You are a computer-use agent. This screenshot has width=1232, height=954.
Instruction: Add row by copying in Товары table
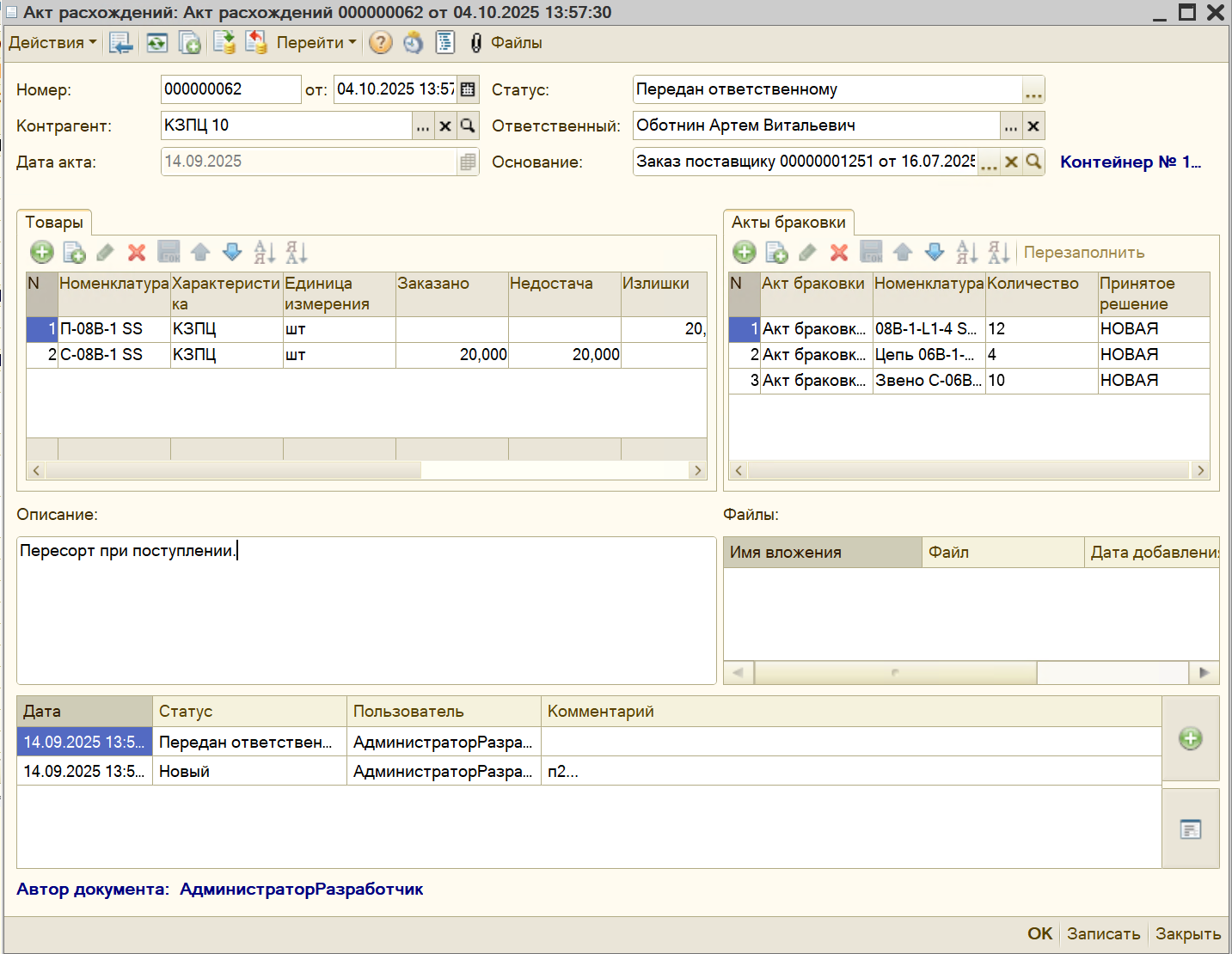74,252
